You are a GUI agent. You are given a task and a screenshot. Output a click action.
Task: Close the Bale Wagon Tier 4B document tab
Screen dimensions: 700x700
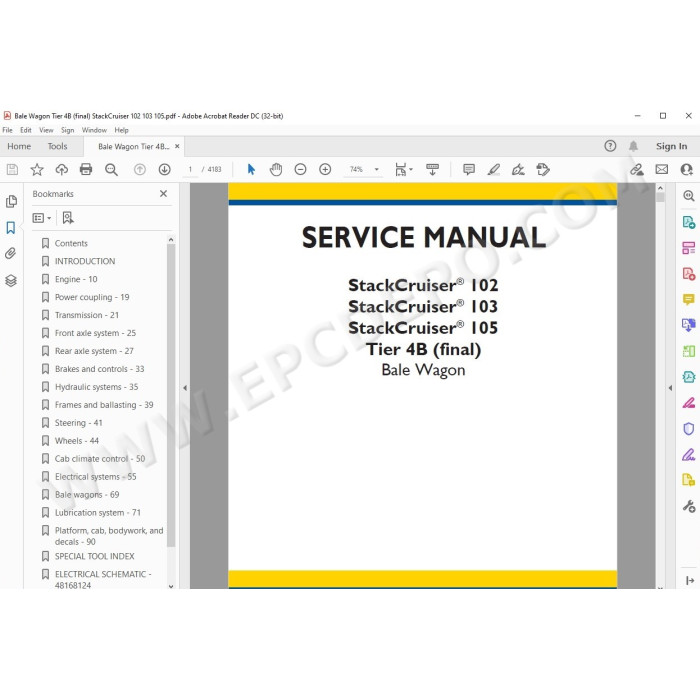tap(177, 146)
